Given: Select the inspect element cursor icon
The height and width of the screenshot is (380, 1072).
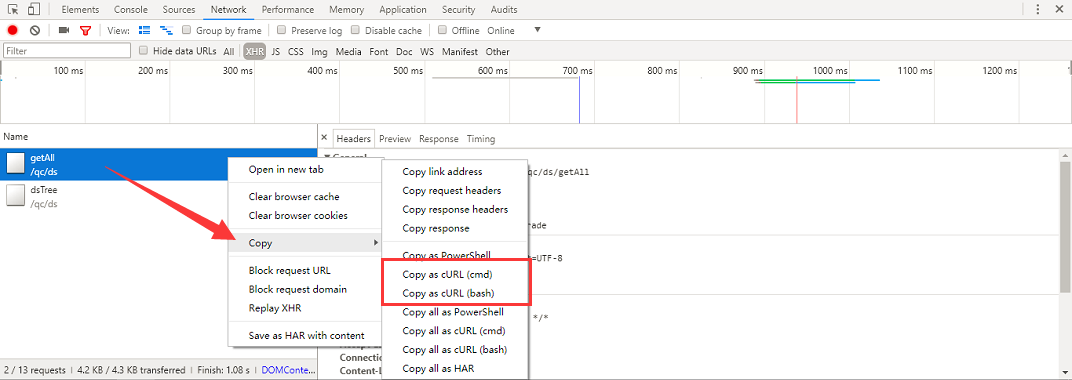Looking at the screenshot, I should coord(13,10).
